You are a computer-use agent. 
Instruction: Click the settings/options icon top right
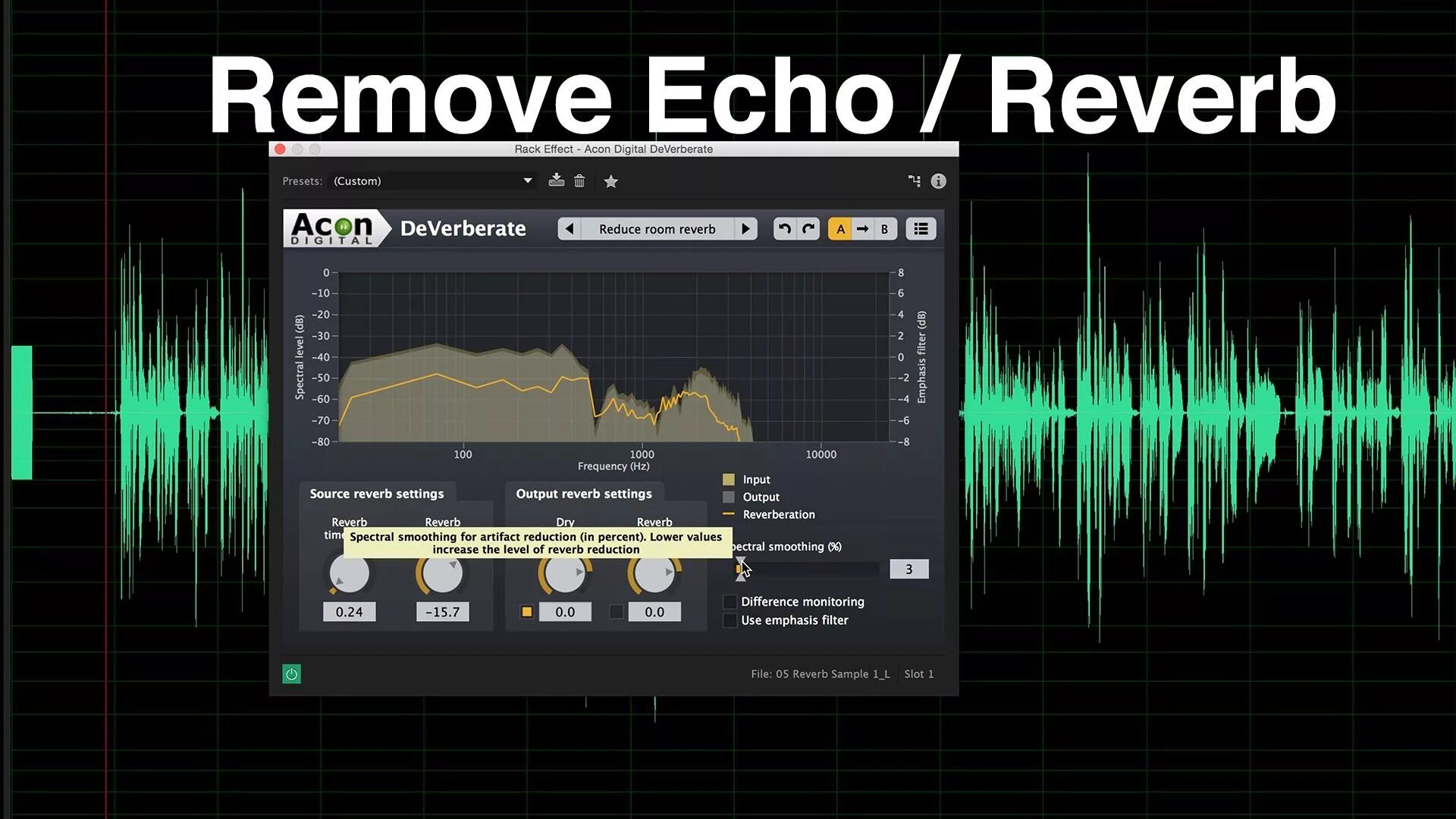(x=913, y=180)
